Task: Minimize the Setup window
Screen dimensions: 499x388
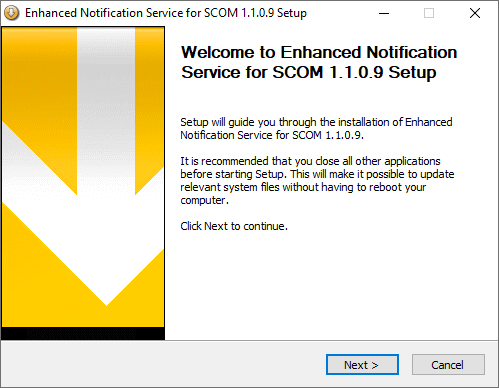Action: pos(384,13)
